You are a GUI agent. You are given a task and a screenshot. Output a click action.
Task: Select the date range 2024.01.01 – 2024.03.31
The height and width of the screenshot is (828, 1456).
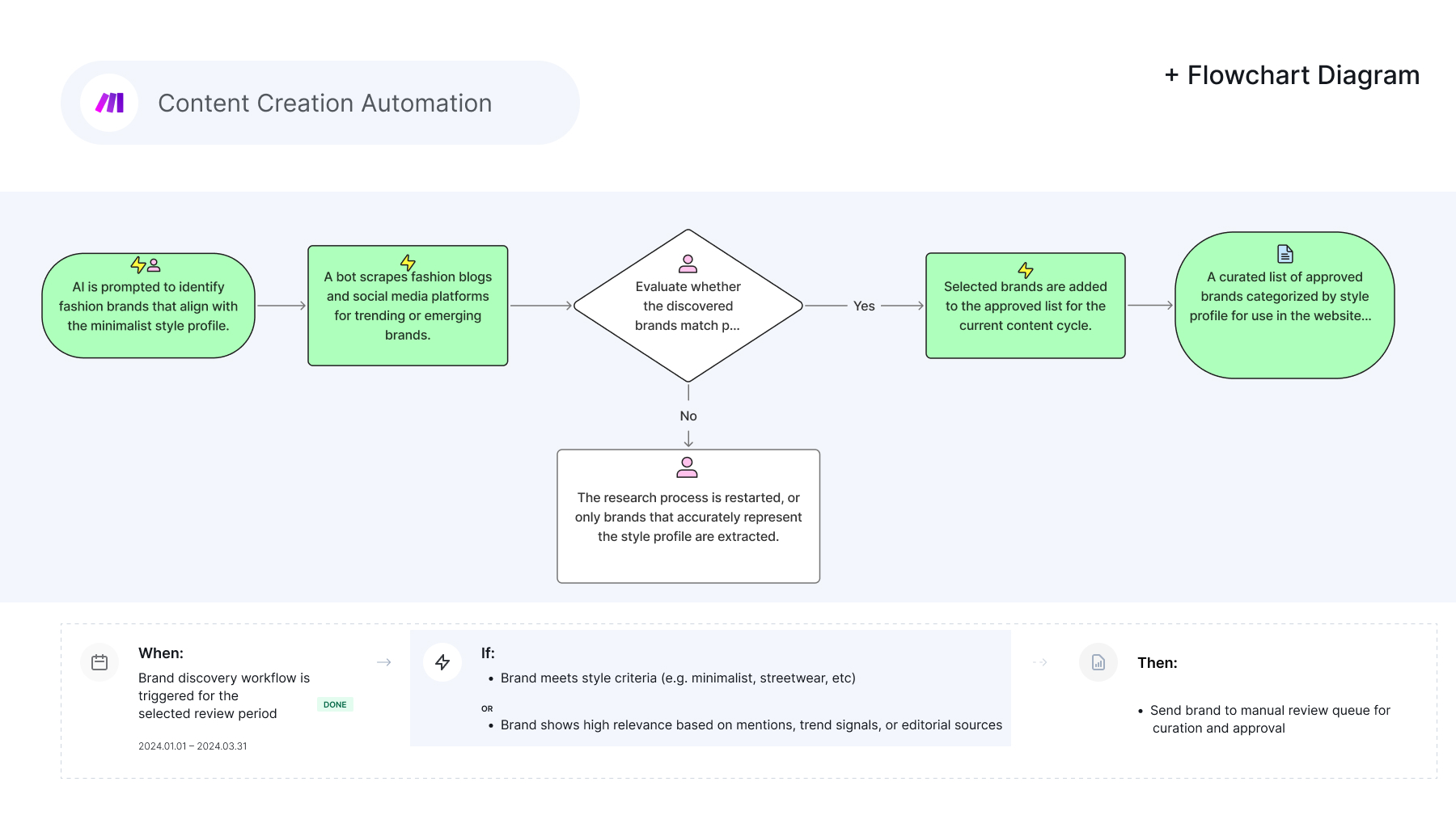[x=193, y=746]
